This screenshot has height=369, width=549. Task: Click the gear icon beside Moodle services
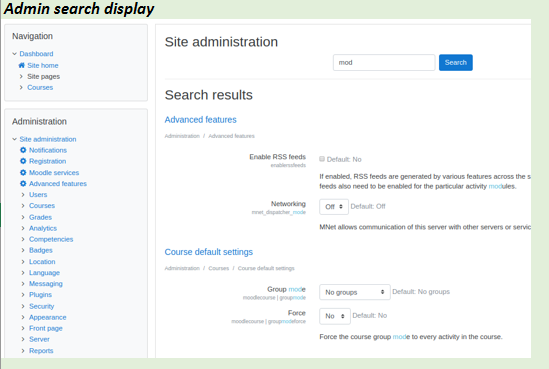click(23, 172)
